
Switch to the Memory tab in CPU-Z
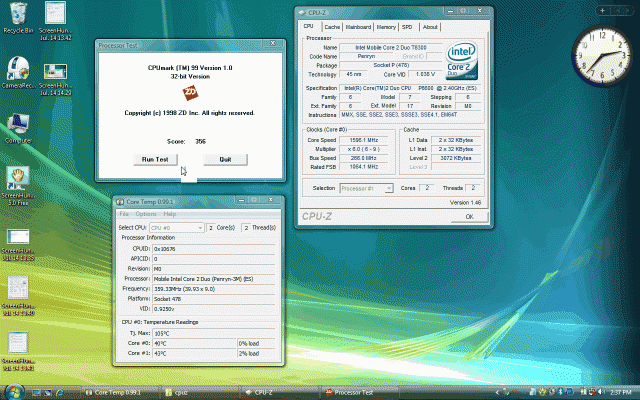(x=386, y=27)
